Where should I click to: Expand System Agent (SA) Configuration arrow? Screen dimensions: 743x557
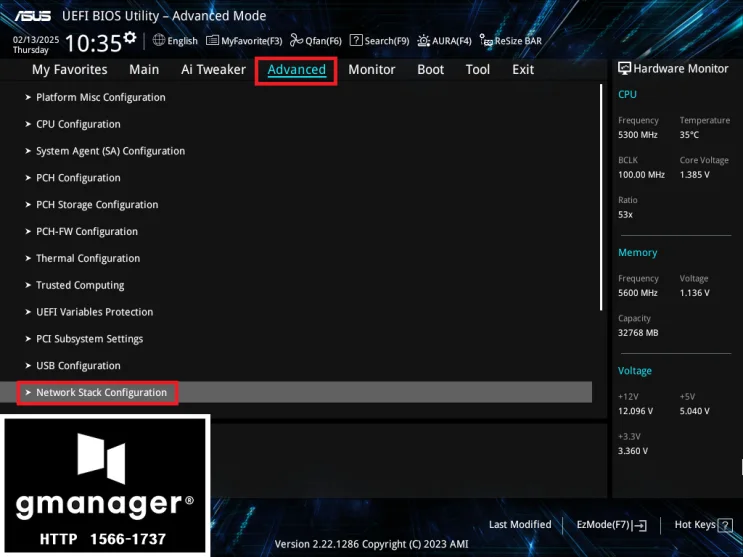pos(28,151)
